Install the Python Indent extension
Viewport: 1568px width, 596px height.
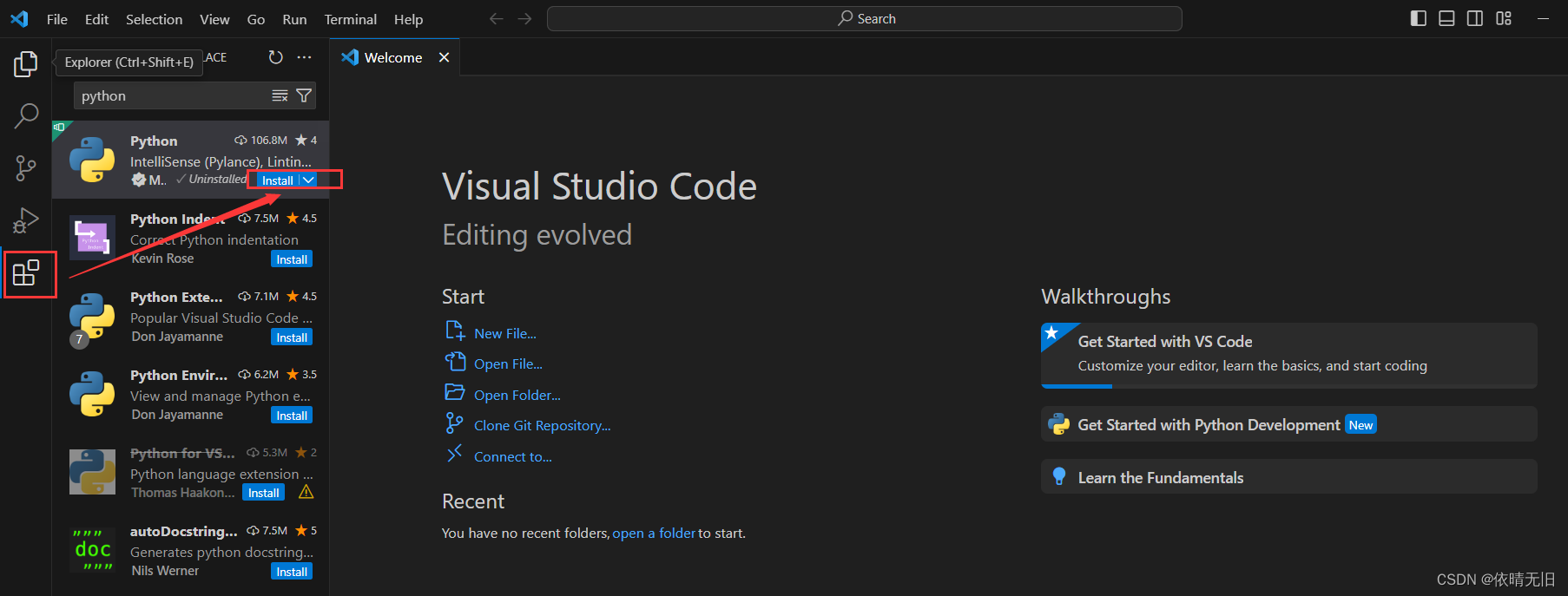click(292, 259)
